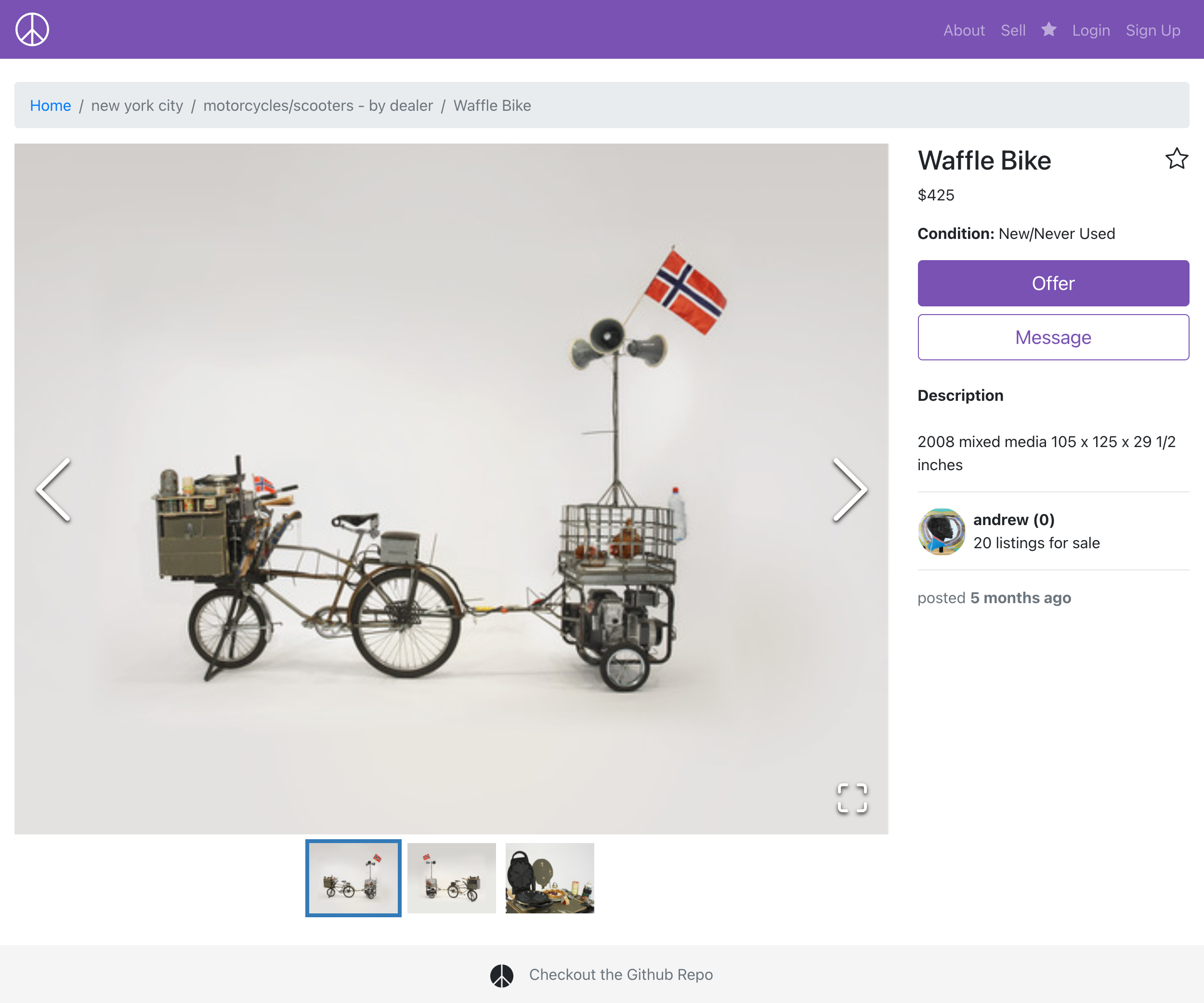
Task: Click the Home breadcrumb link
Action: [x=51, y=105]
